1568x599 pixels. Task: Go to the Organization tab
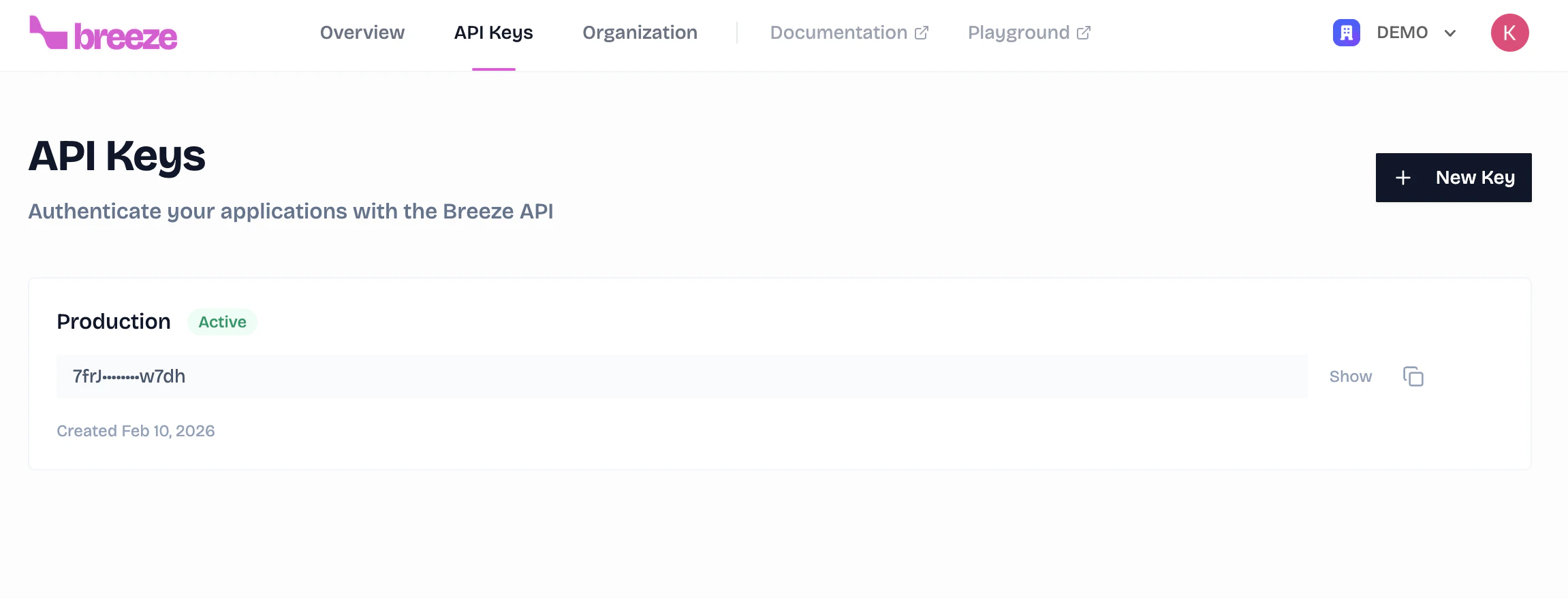point(640,33)
